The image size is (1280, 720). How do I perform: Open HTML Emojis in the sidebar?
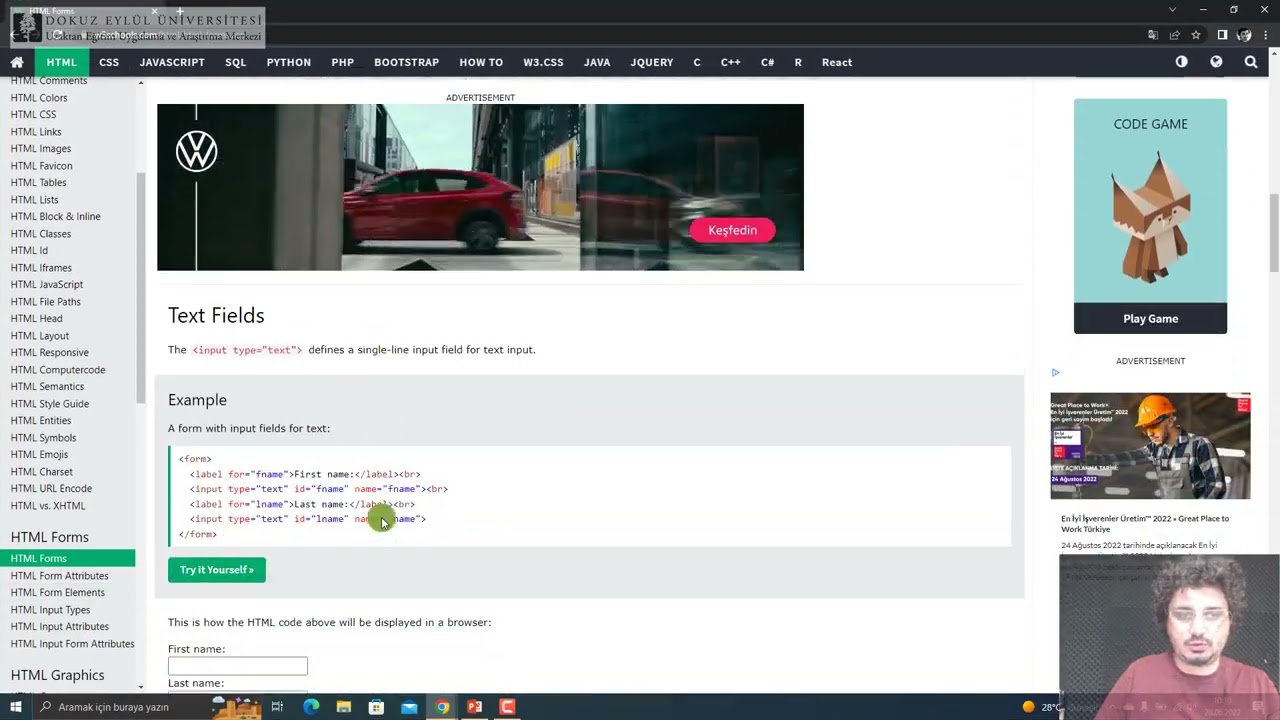[x=39, y=455]
